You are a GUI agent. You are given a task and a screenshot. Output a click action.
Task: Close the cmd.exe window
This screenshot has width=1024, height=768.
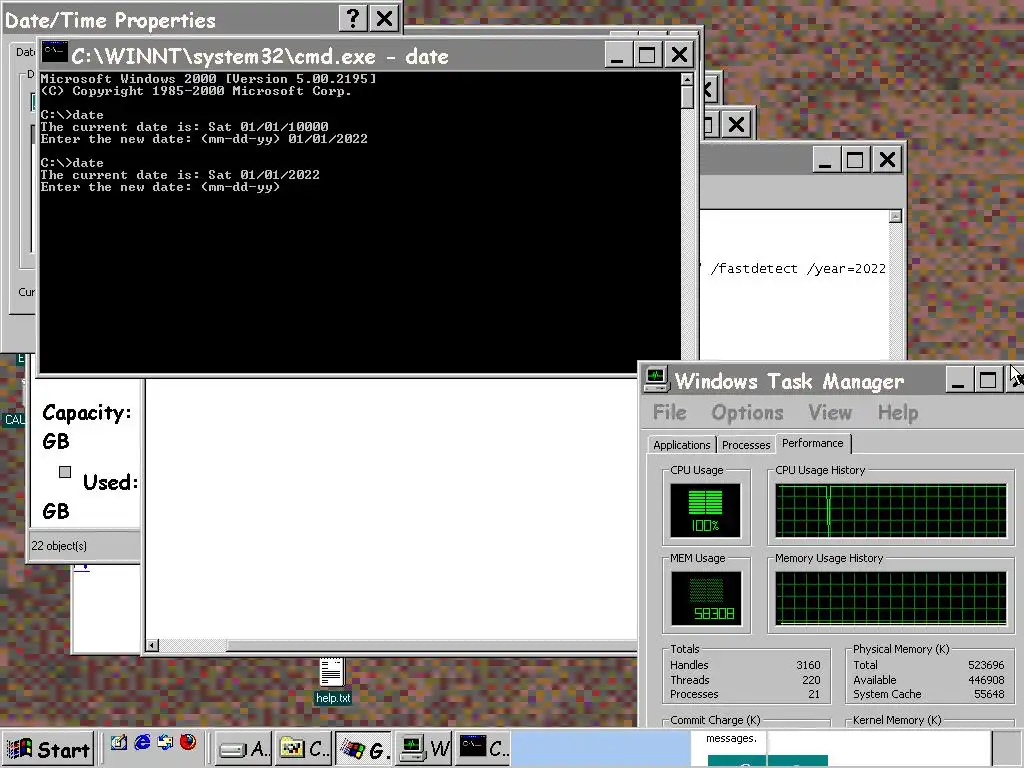pyautogui.click(x=679, y=54)
